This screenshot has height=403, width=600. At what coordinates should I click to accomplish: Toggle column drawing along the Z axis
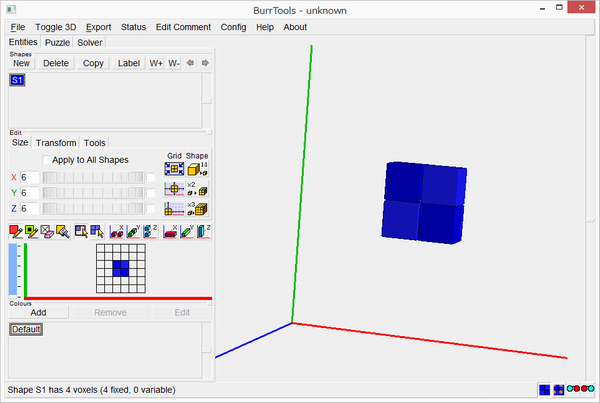(x=204, y=232)
